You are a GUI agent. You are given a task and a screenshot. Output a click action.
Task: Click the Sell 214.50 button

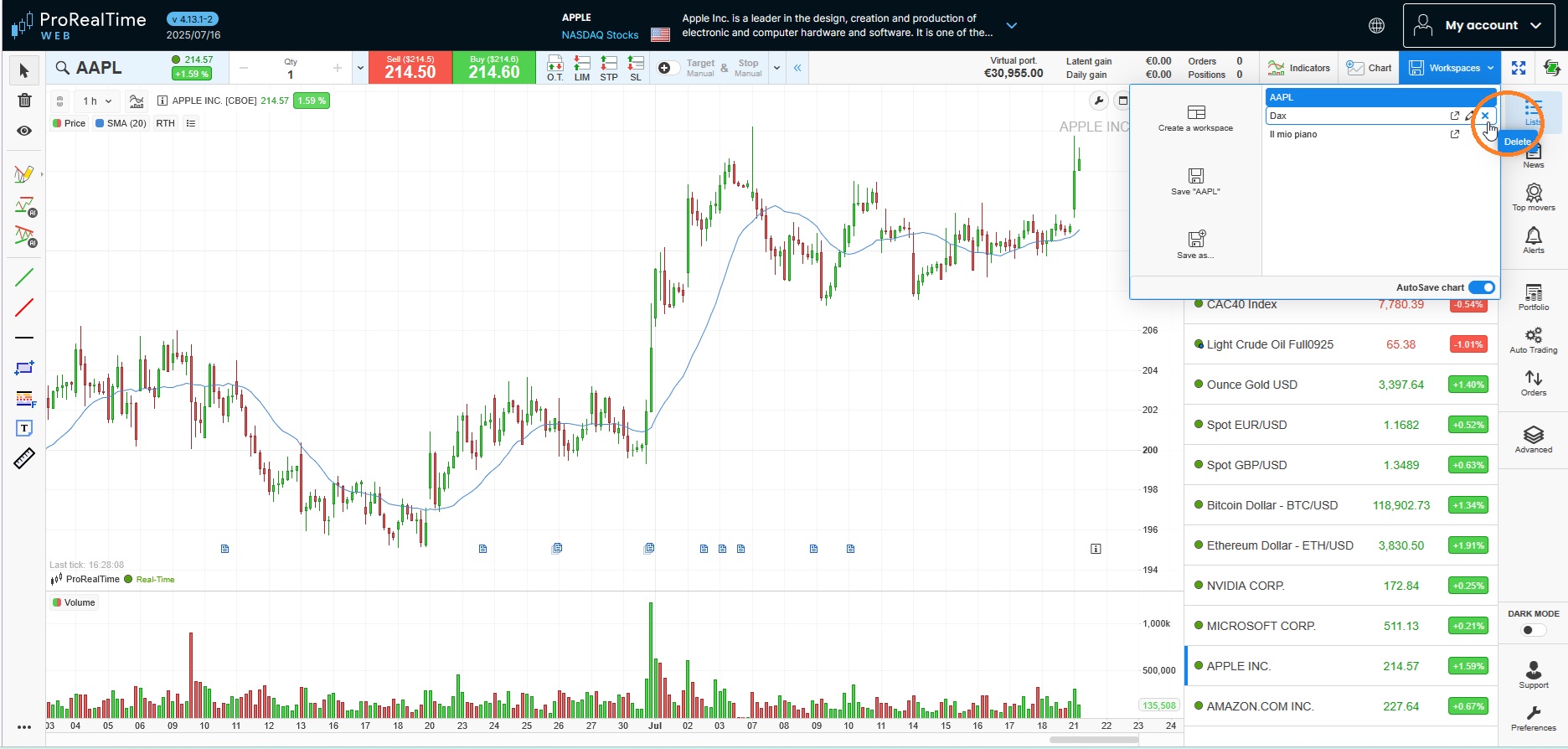[410, 68]
